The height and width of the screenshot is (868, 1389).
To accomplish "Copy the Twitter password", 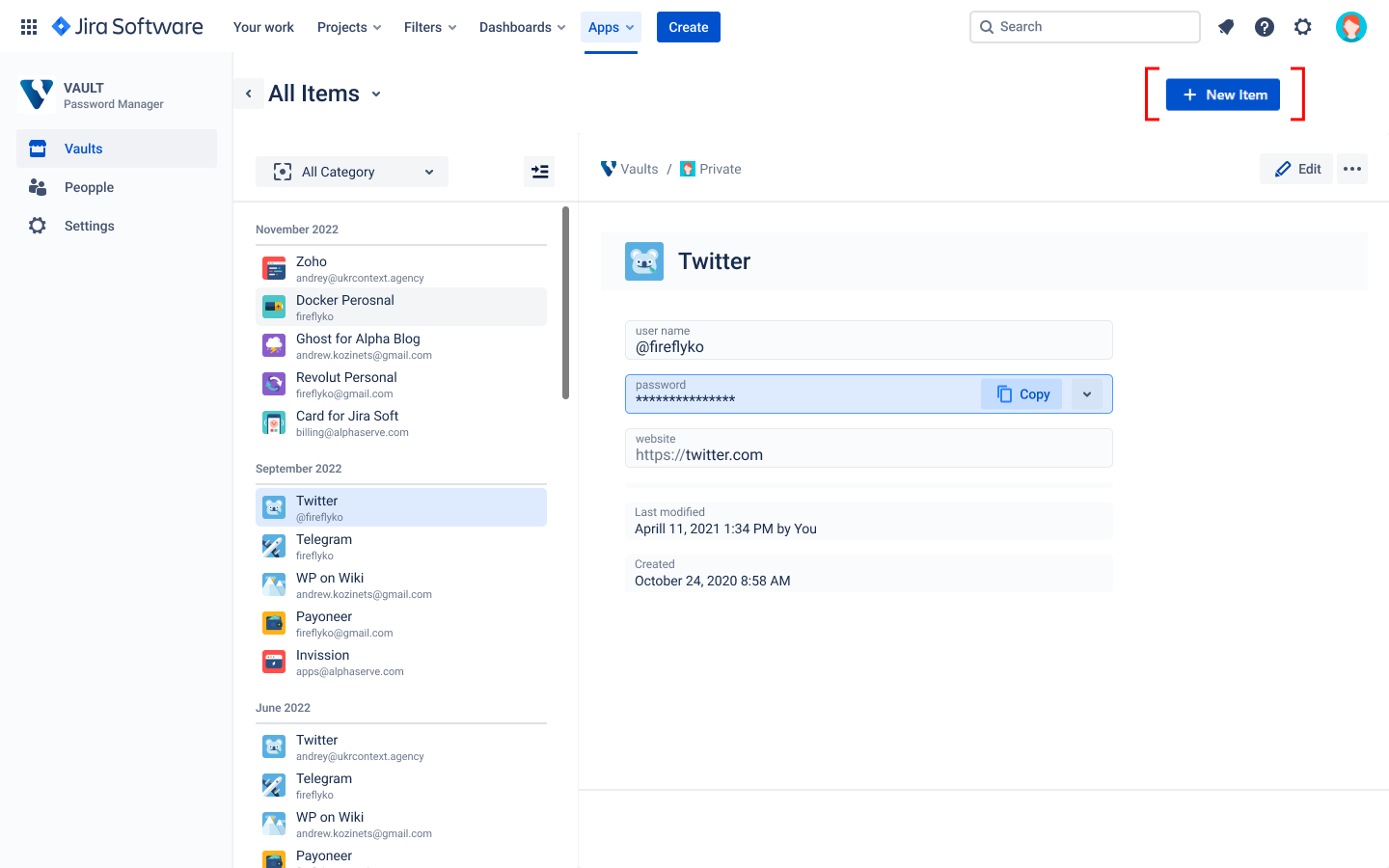I will click(1022, 394).
